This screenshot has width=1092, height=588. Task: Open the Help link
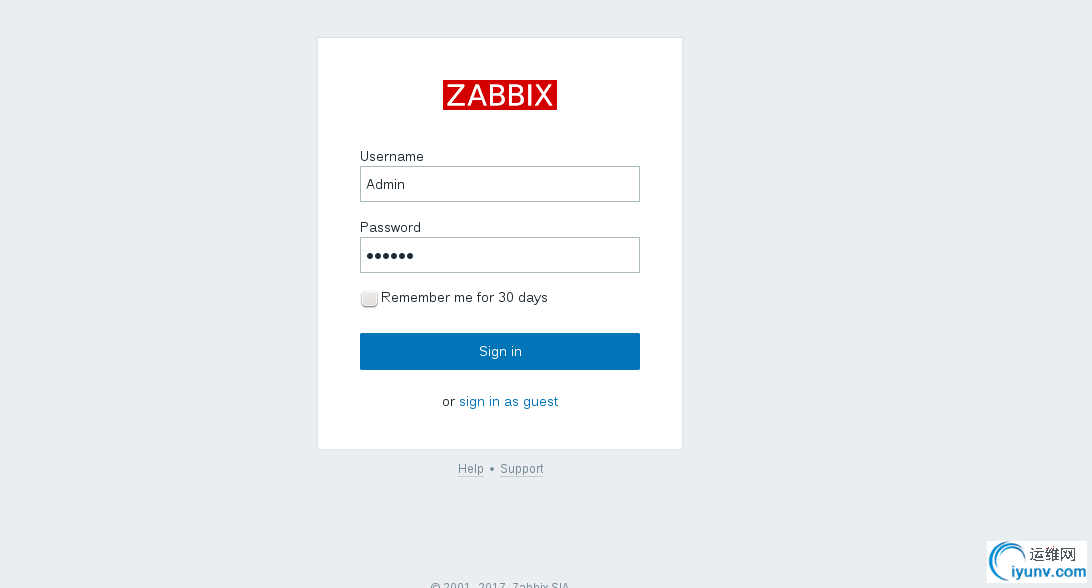(x=471, y=469)
